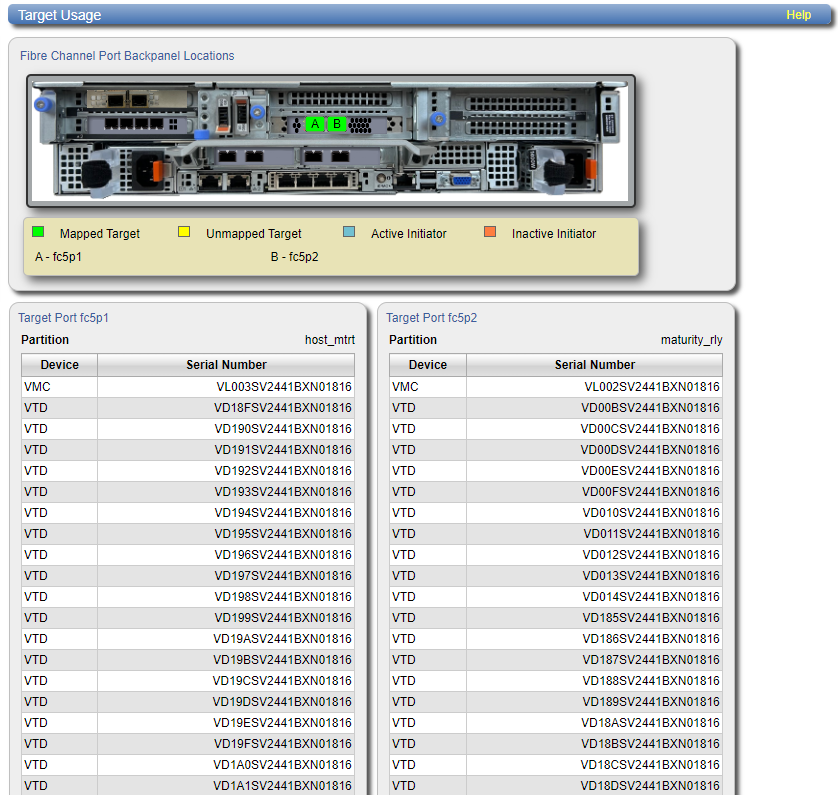Click Device column header in fc5p2 table

pos(428,365)
